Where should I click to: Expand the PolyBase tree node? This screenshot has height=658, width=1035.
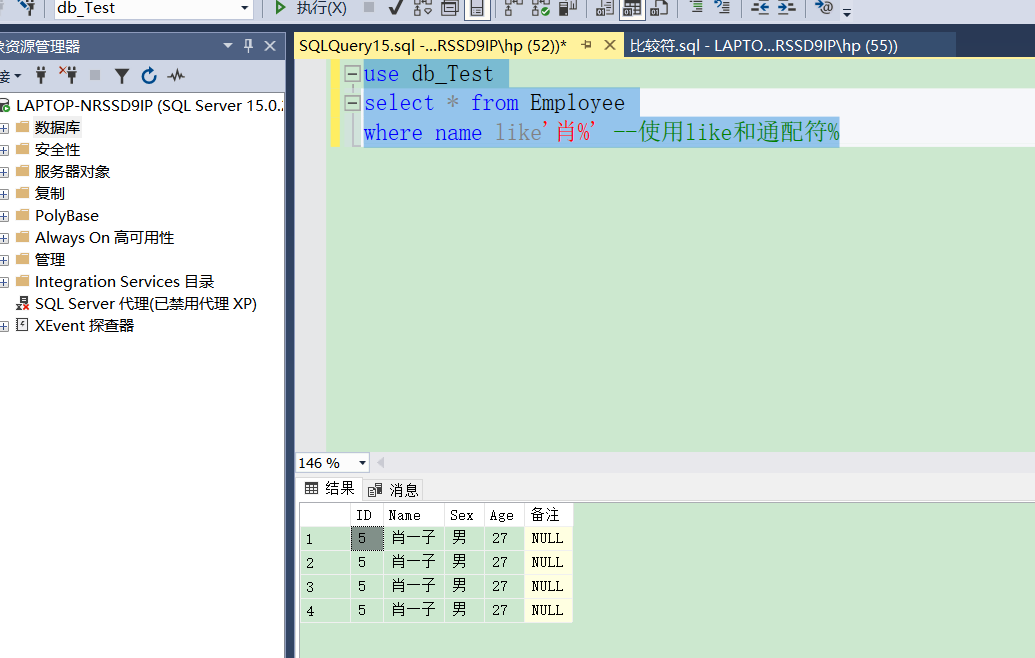pos(4,216)
